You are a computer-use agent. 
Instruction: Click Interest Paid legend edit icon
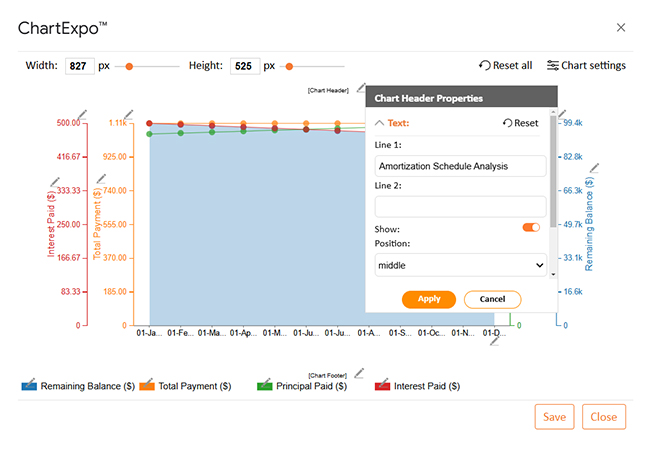(382, 384)
